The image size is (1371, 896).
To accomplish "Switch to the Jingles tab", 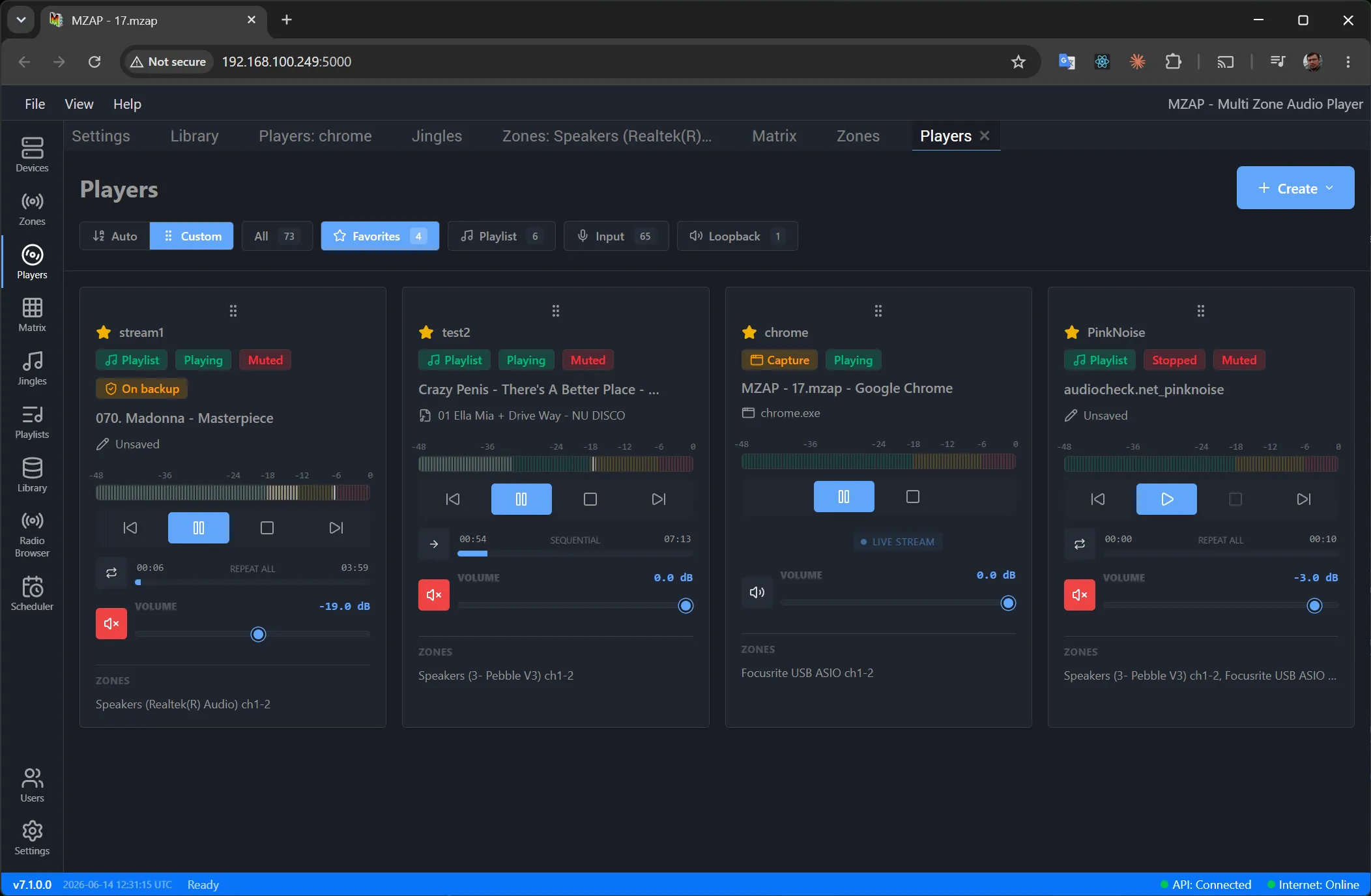I will 437,136.
